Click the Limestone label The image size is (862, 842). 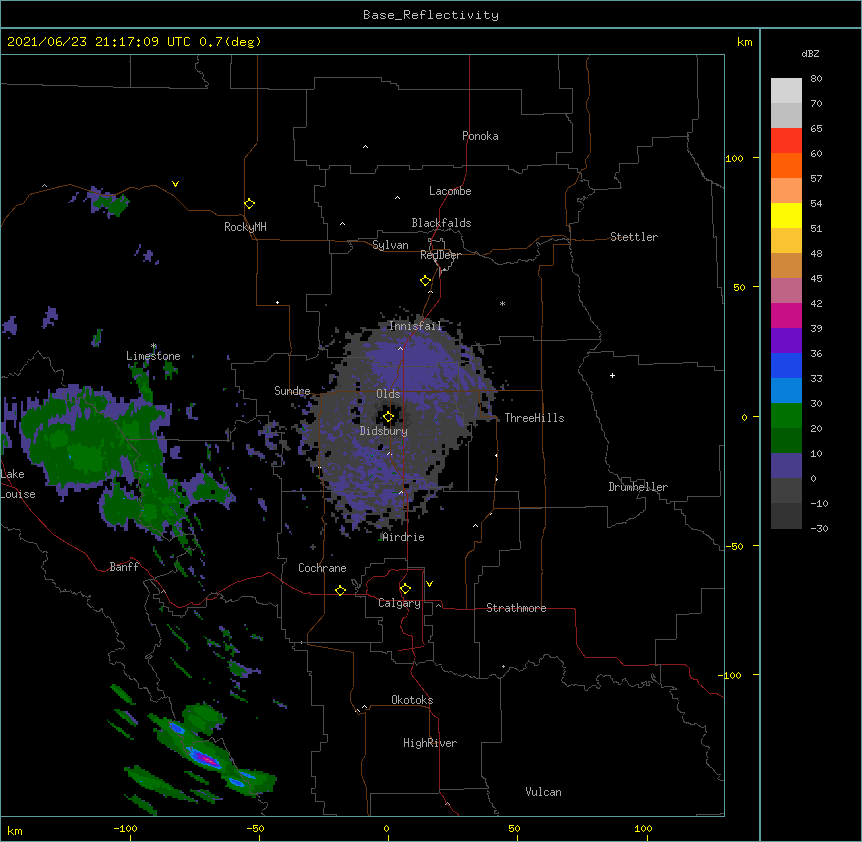tap(153, 356)
